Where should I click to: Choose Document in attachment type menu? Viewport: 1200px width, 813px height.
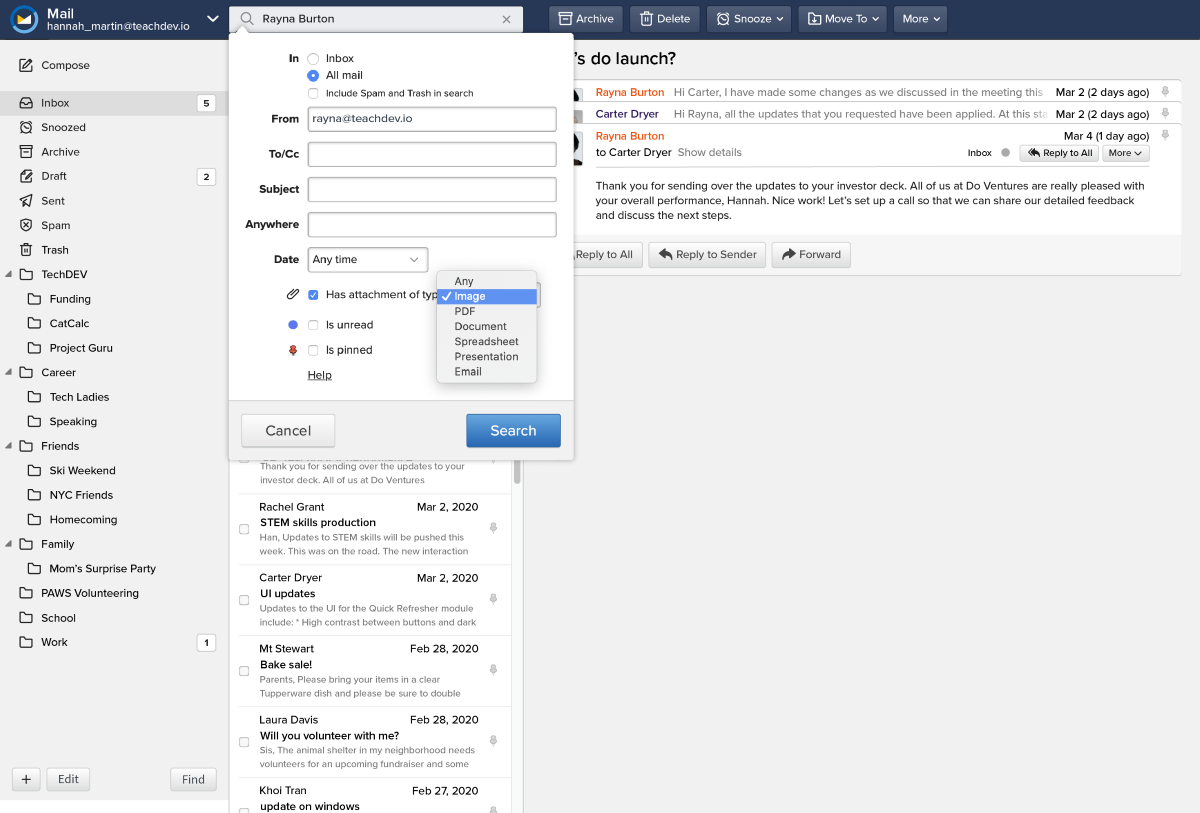tap(487, 326)
